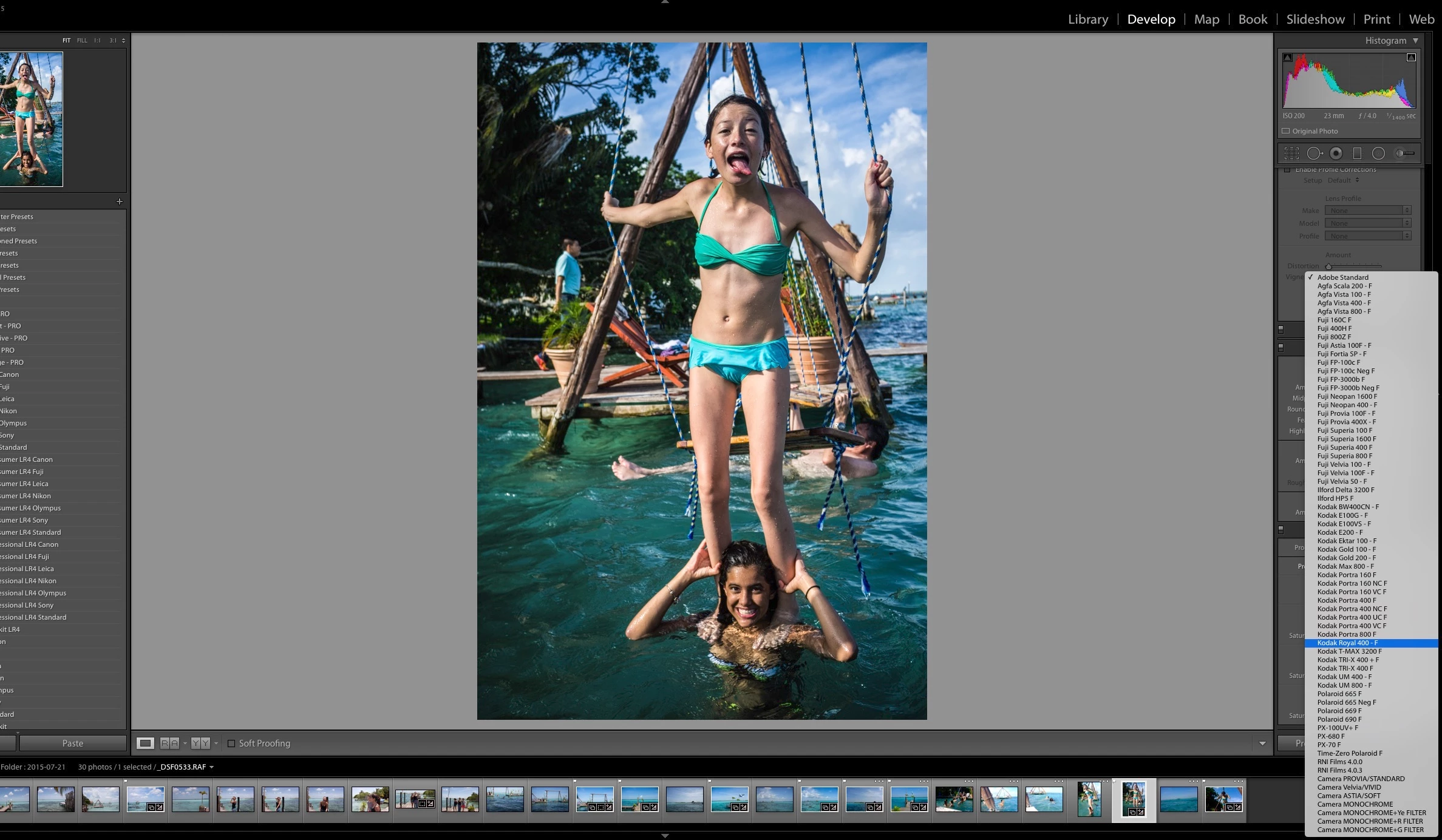Select the Spot Removal tool
Viewport: 1442px width, 840px height.
click(1314, 154)
